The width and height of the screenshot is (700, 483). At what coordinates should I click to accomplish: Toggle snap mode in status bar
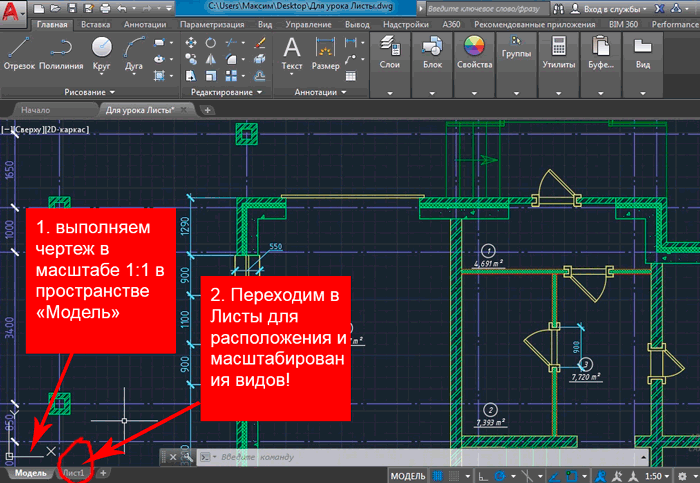pos(454,476)
